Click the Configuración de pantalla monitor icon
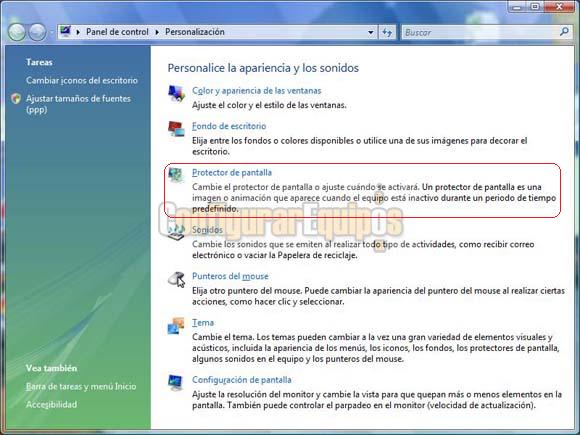580x435 pixels. pos(175,382)
